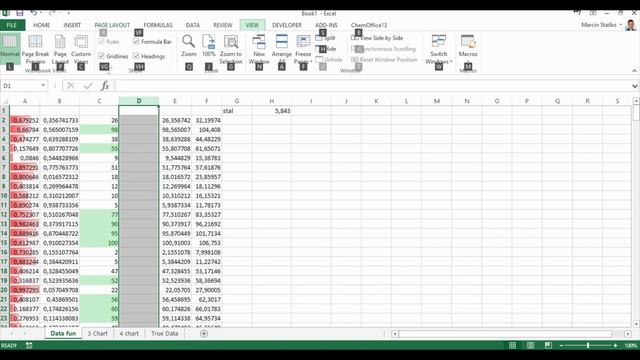Open the DEVELOPER ribbon tab

click(x=287, y=25)
